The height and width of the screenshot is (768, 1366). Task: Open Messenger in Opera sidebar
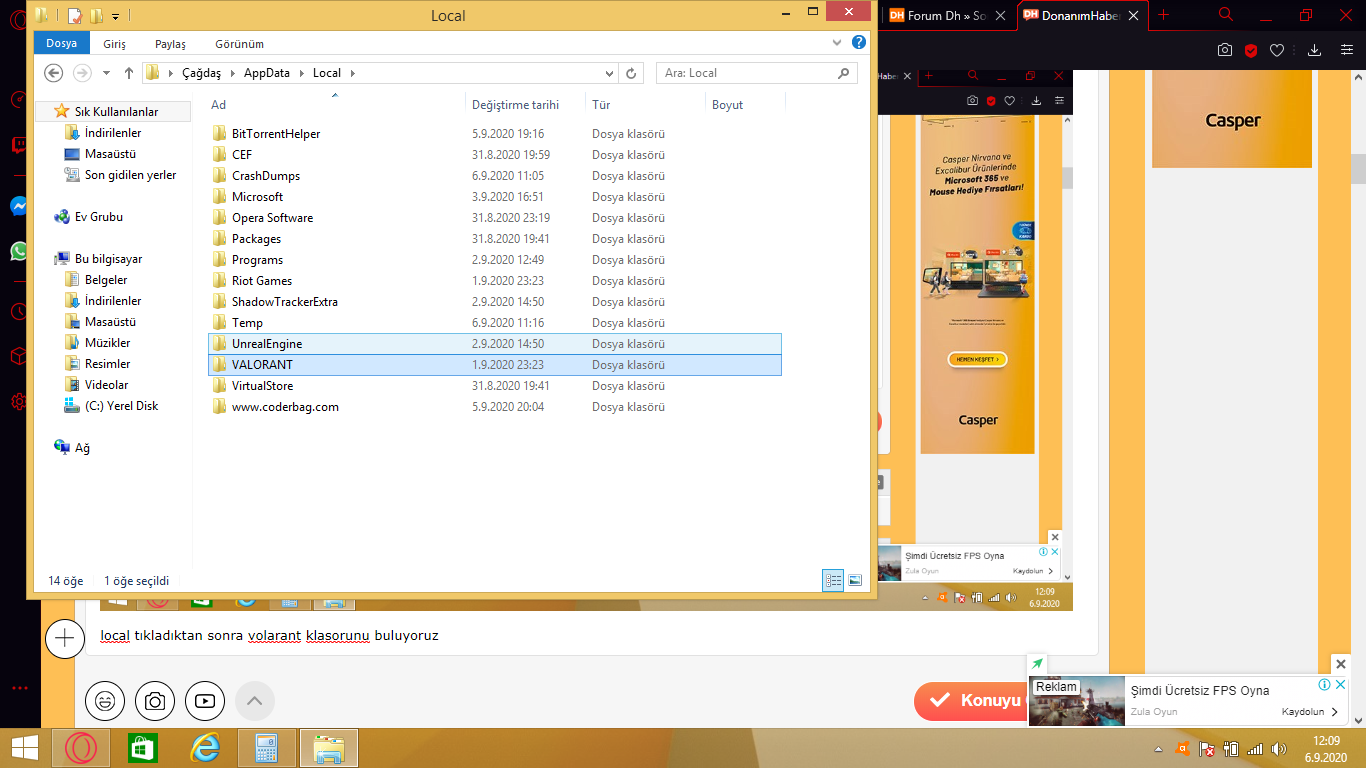tap(19, 206)
